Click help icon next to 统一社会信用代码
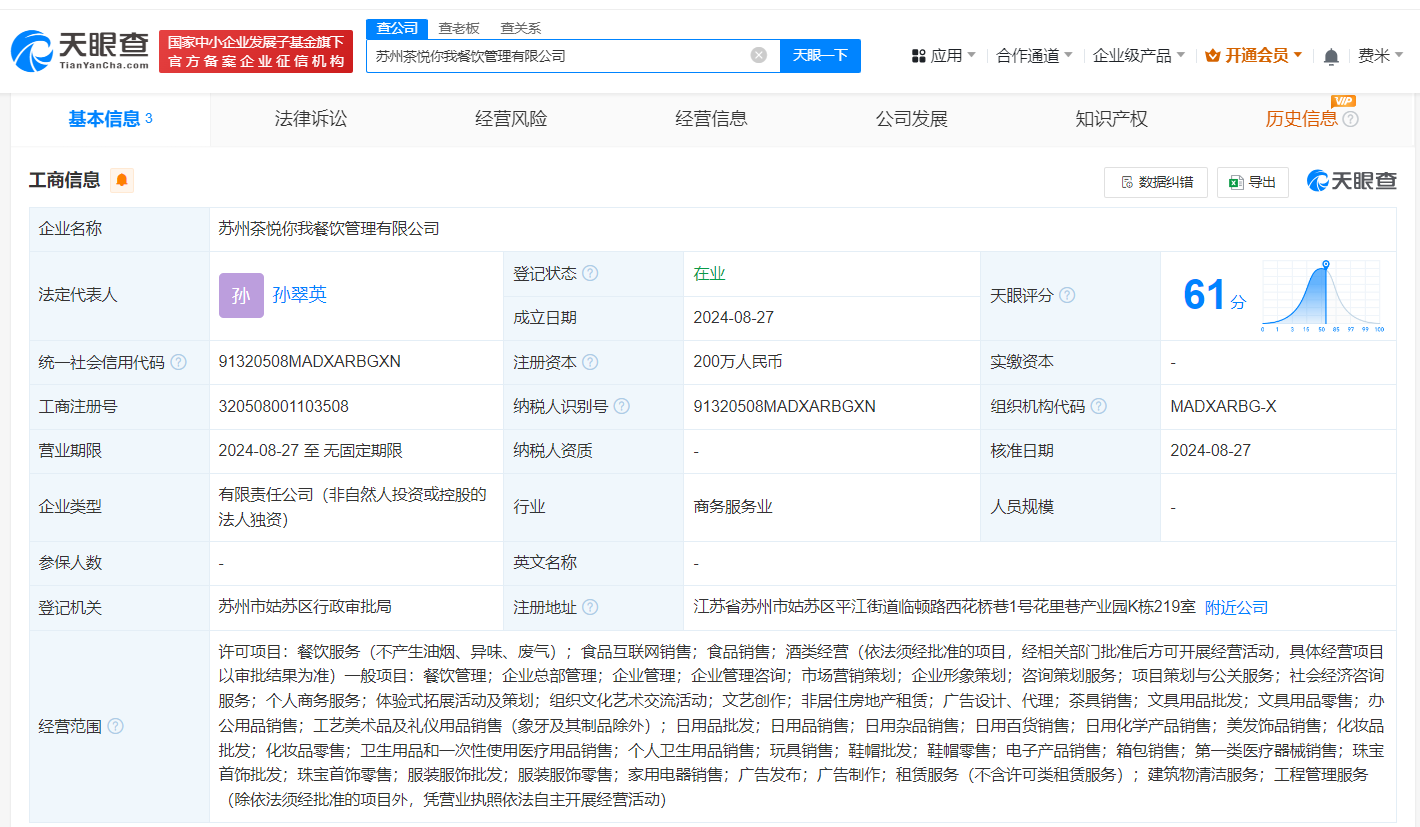Image resolution: width=1420 pixels, height=827 pixels. coord(178,362)
